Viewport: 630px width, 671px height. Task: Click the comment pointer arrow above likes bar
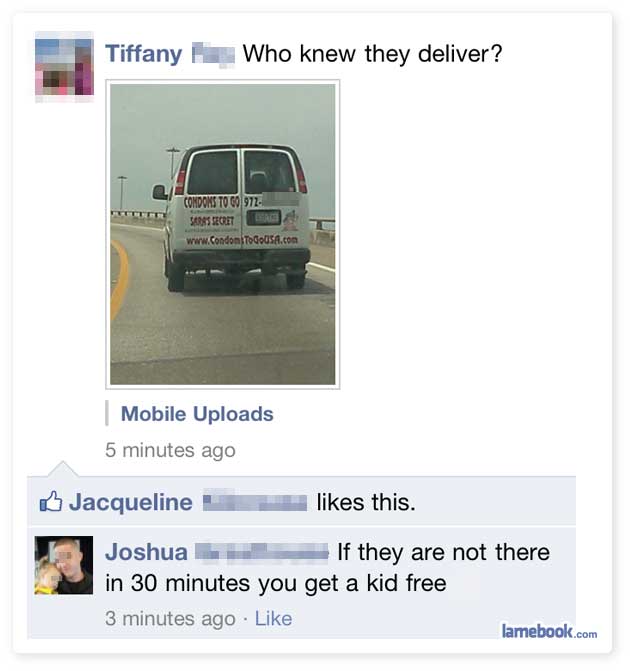click(x=63, y=469)
